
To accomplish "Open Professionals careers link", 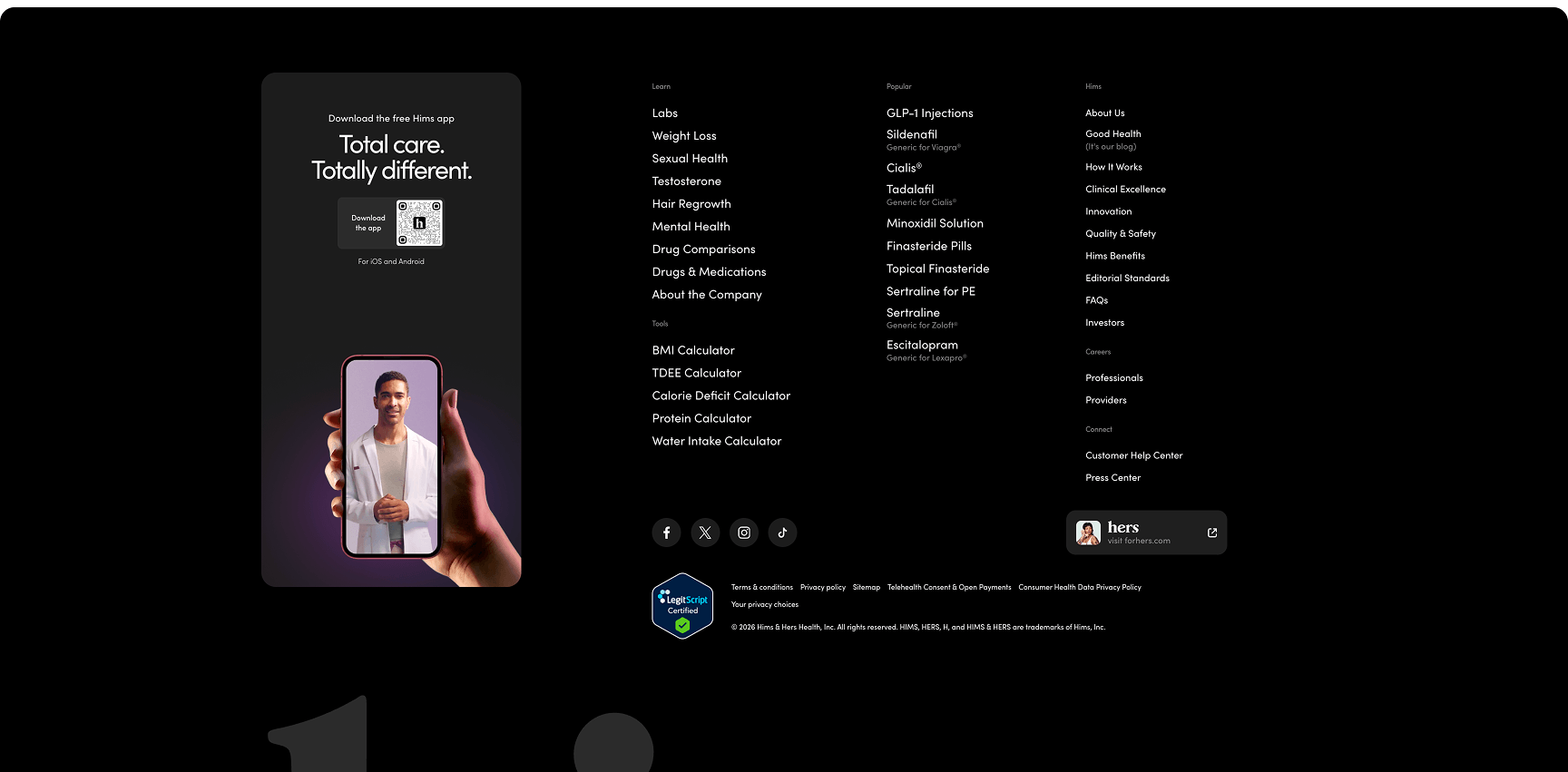I will [1113, 378].
